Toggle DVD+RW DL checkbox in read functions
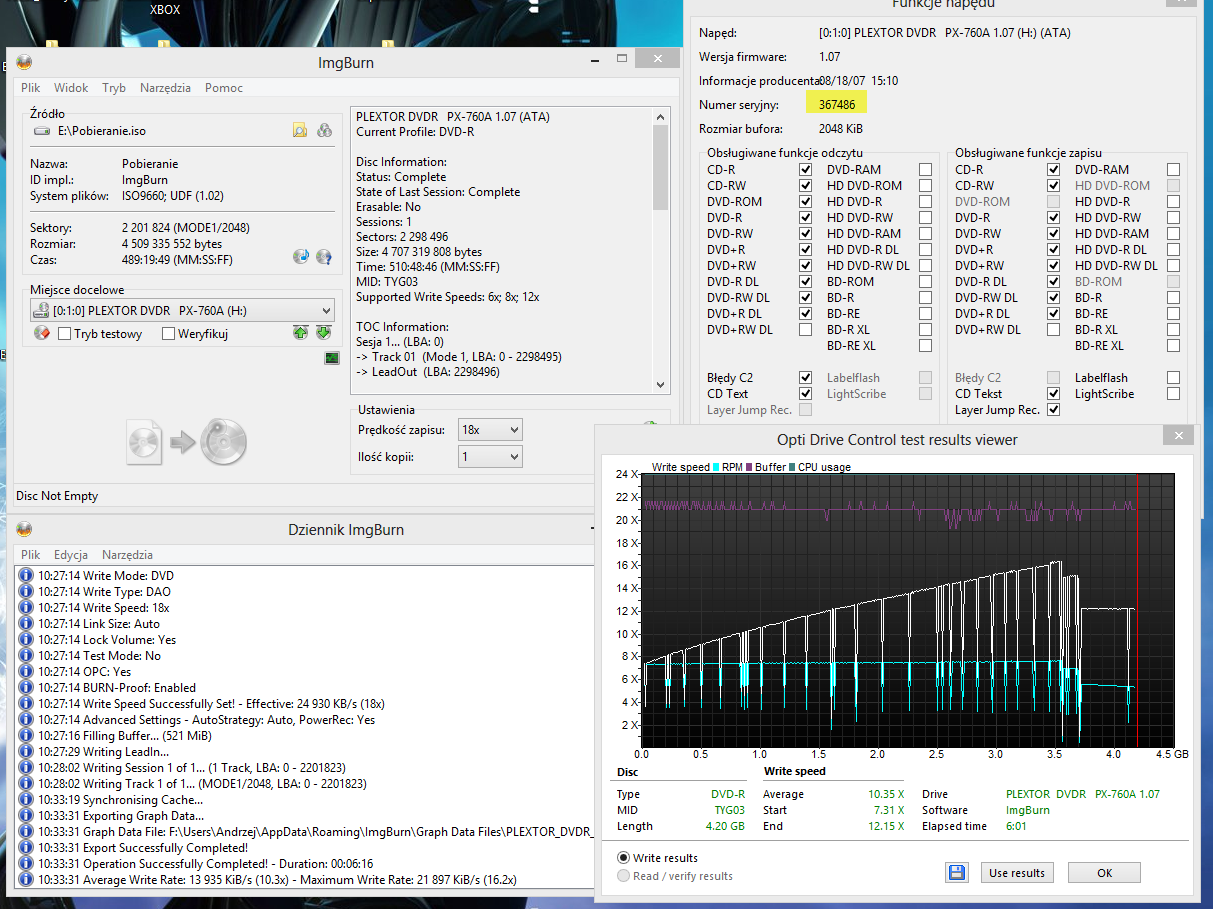This screenshot has height=909, width=1213. (x=806, y=330)
